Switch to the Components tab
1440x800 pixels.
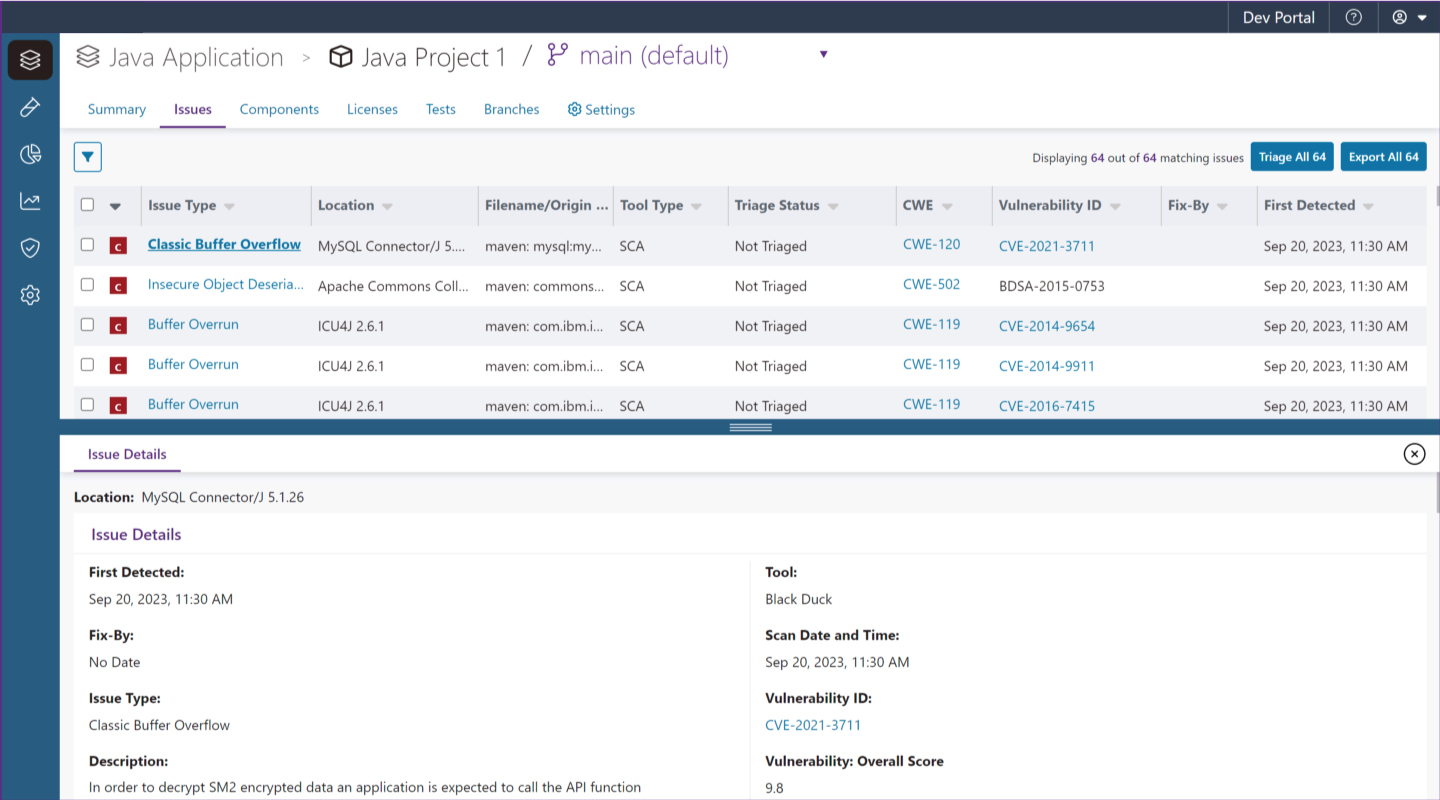click(279, 109)
